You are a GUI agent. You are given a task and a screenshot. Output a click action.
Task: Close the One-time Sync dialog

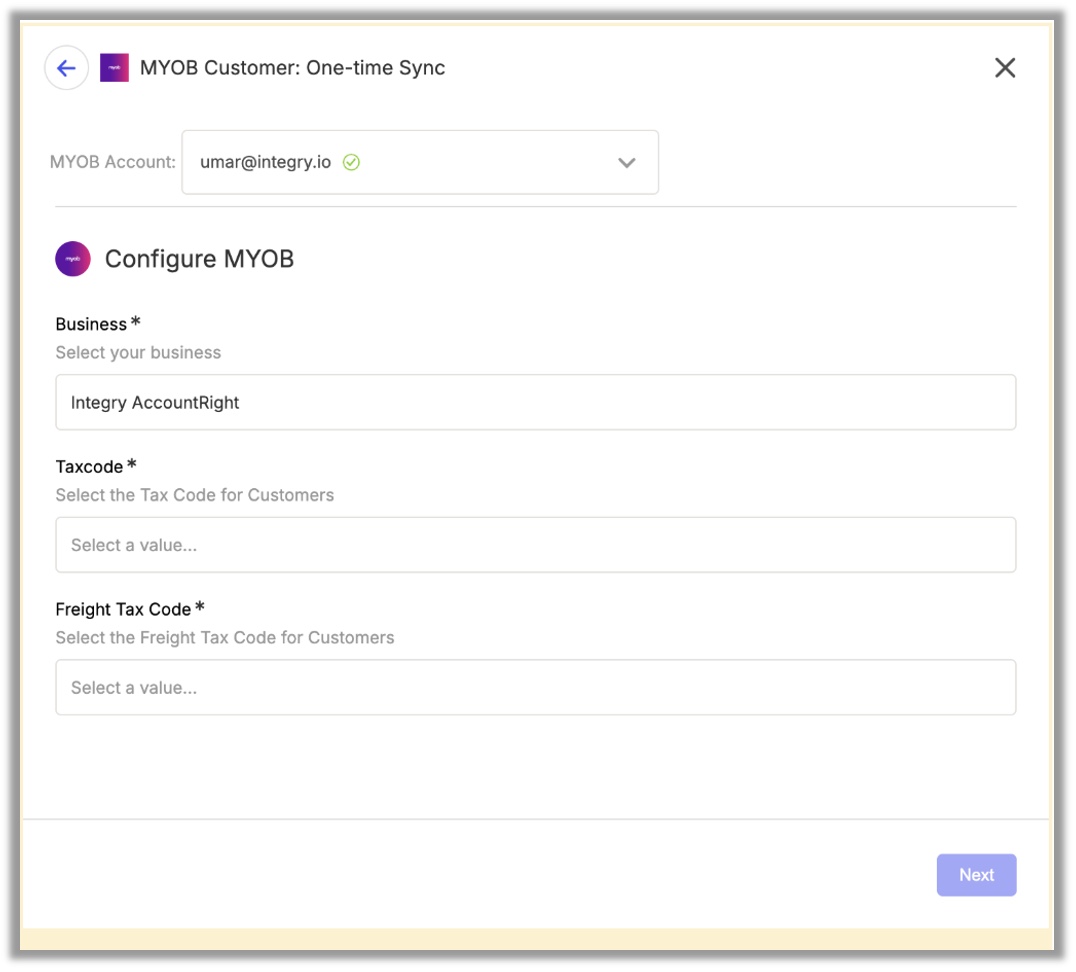point(1005,68)
